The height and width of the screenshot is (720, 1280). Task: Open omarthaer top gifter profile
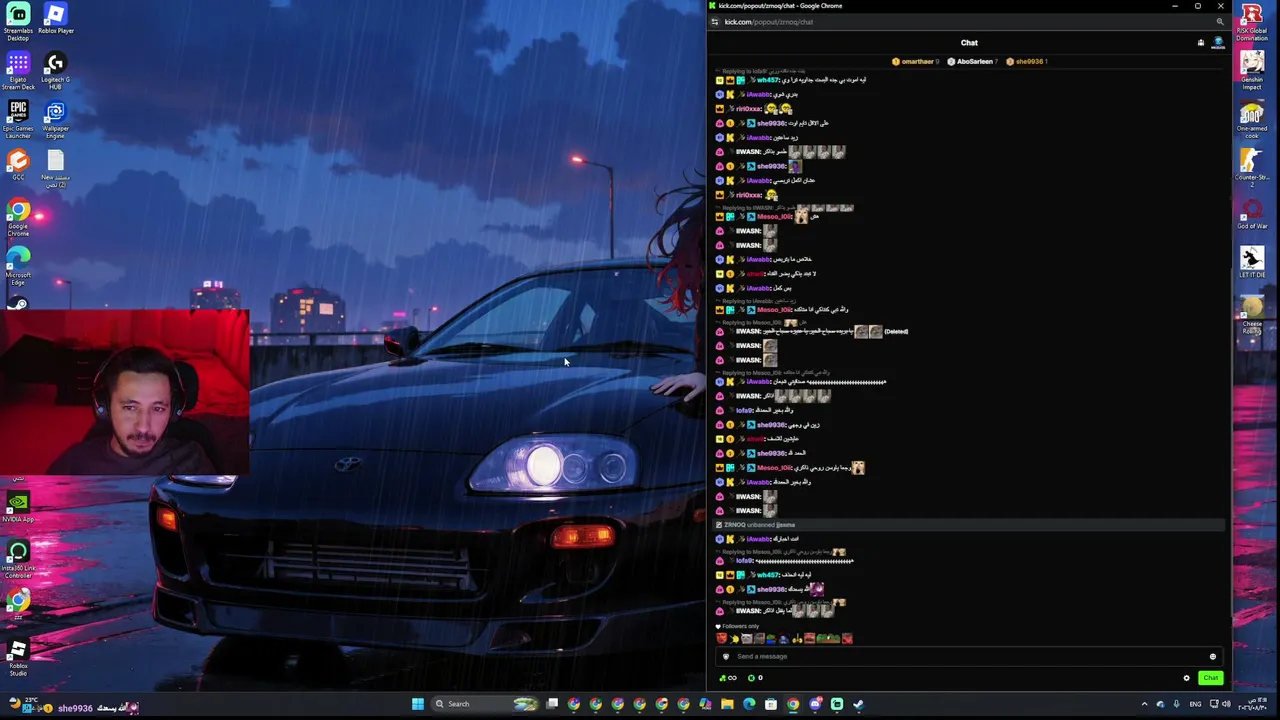tap(914, 62)
